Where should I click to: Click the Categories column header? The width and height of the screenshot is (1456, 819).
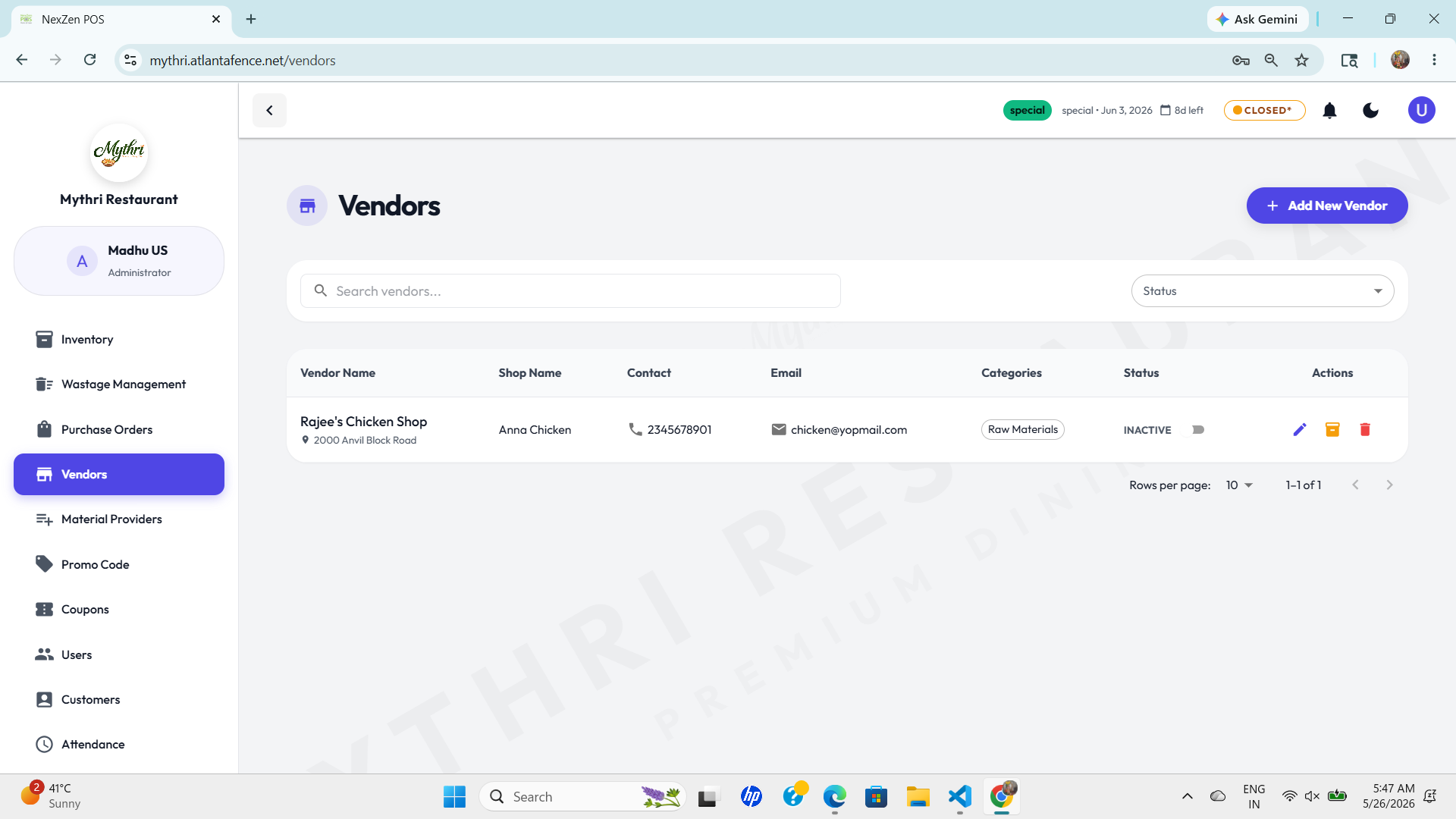(1011, 373)
